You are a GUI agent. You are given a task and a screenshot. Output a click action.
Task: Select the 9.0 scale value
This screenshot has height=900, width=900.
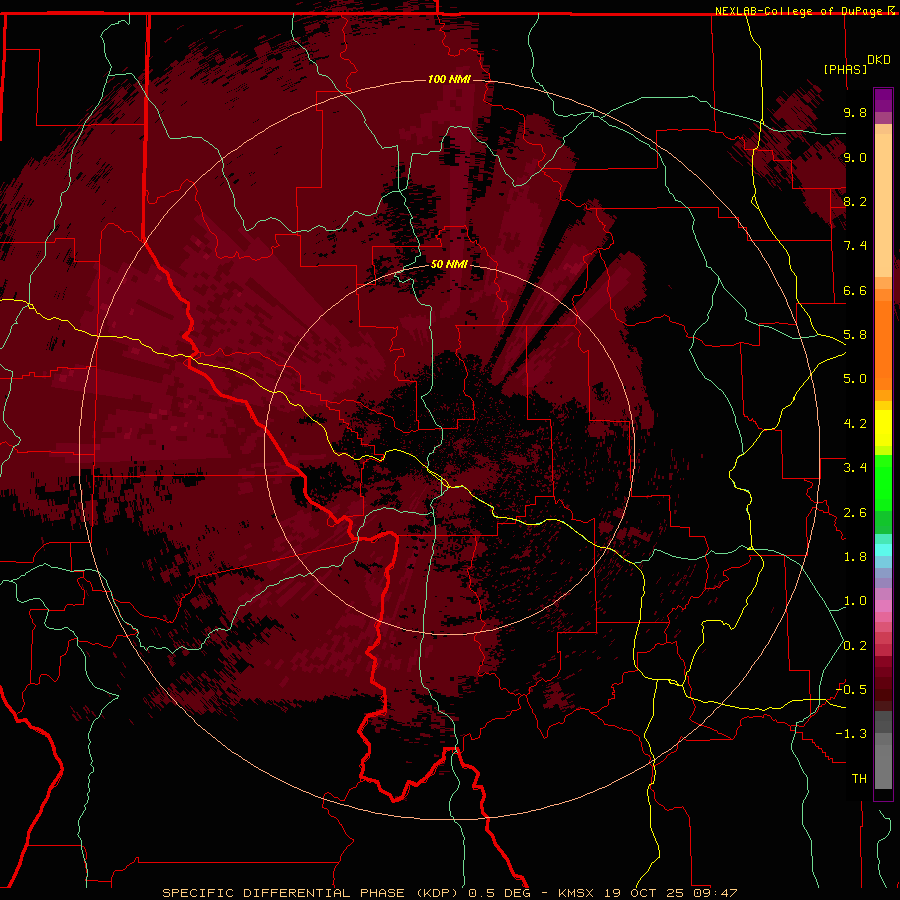(855, 157)
